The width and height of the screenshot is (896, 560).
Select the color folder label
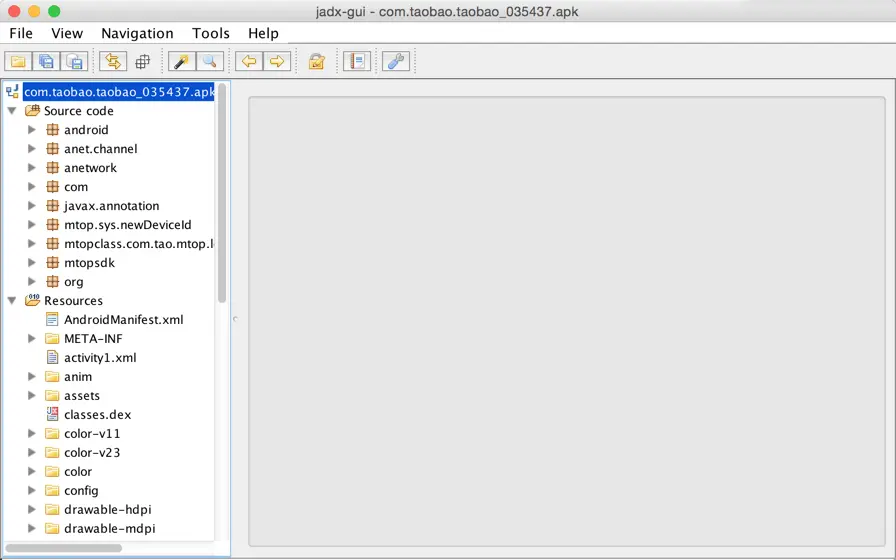[x=78, y=471]
